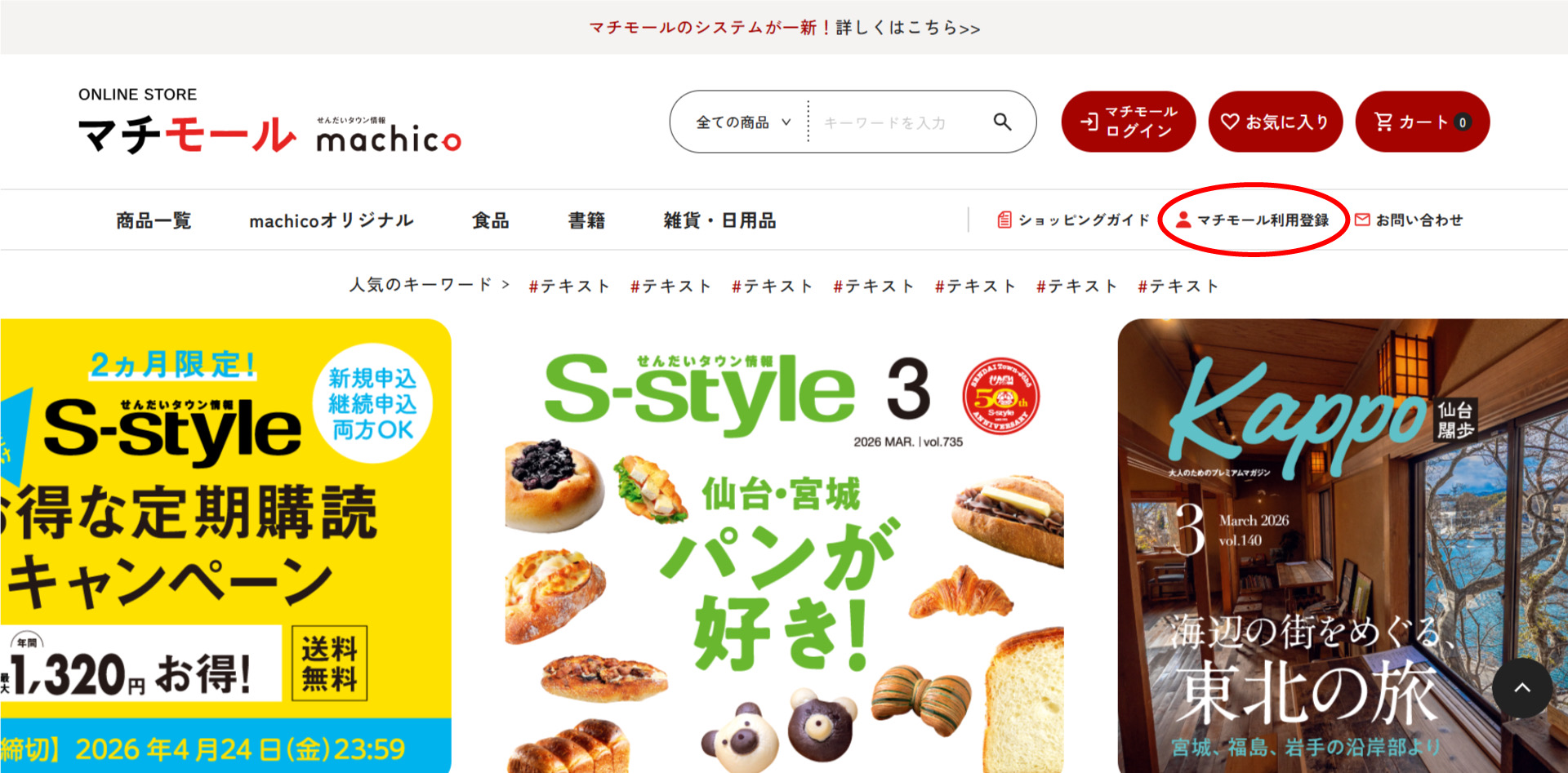Open the 商品一覧 menu item
This screenshot has height=773, width=1568.
(x=154, y=220)
